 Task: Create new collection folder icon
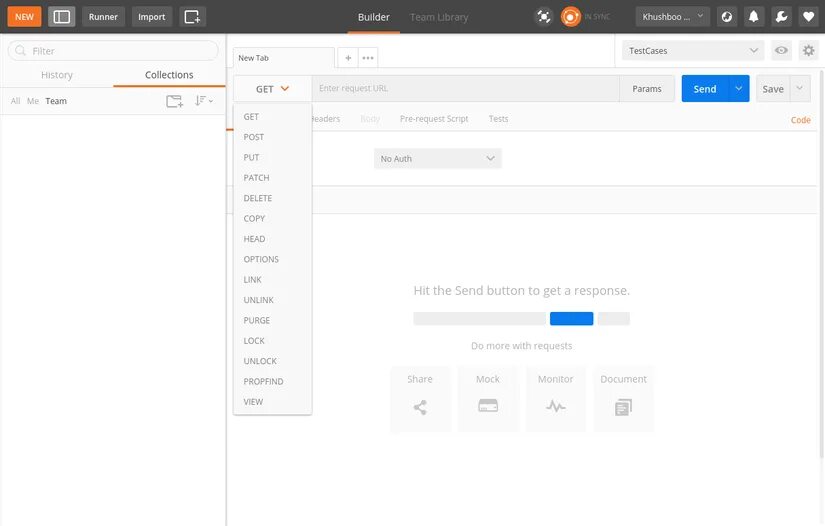(175, 101)
